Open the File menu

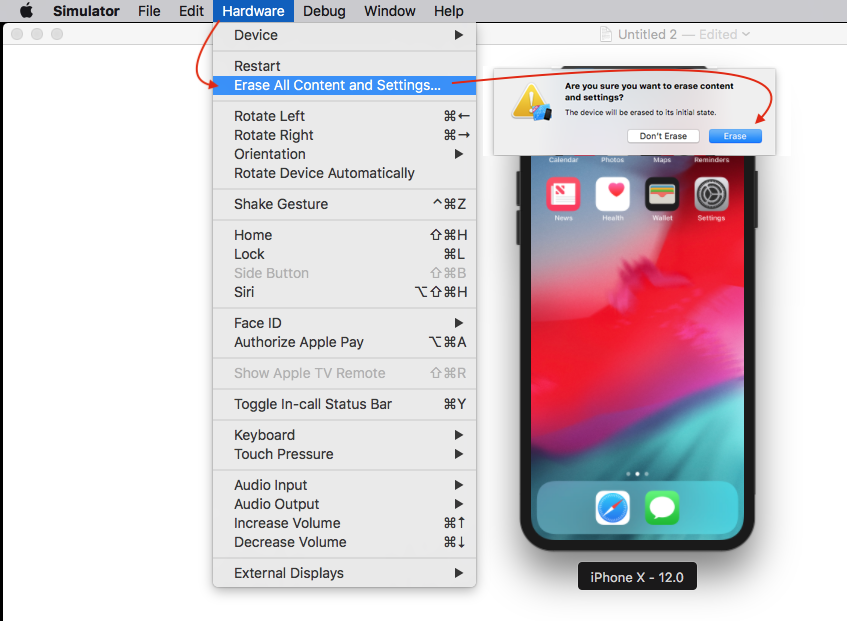click(149, 11)
